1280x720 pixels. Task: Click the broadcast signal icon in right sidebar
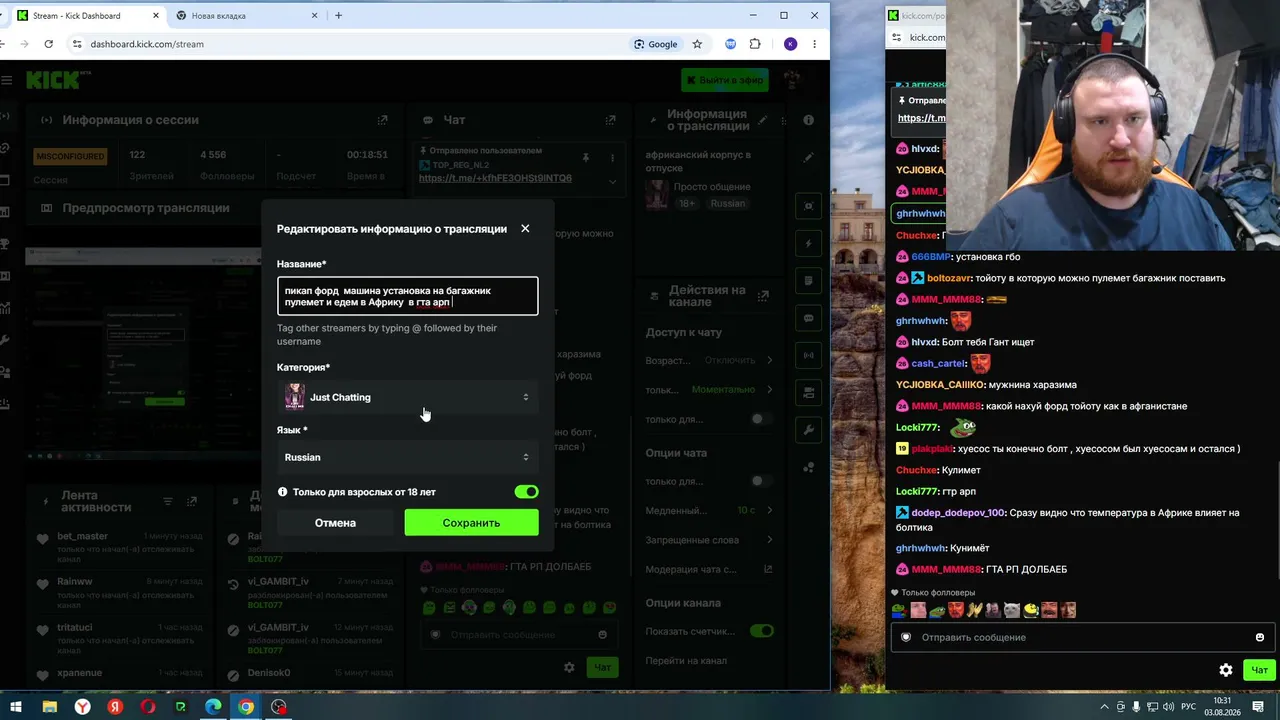click(x=808, y=355)
